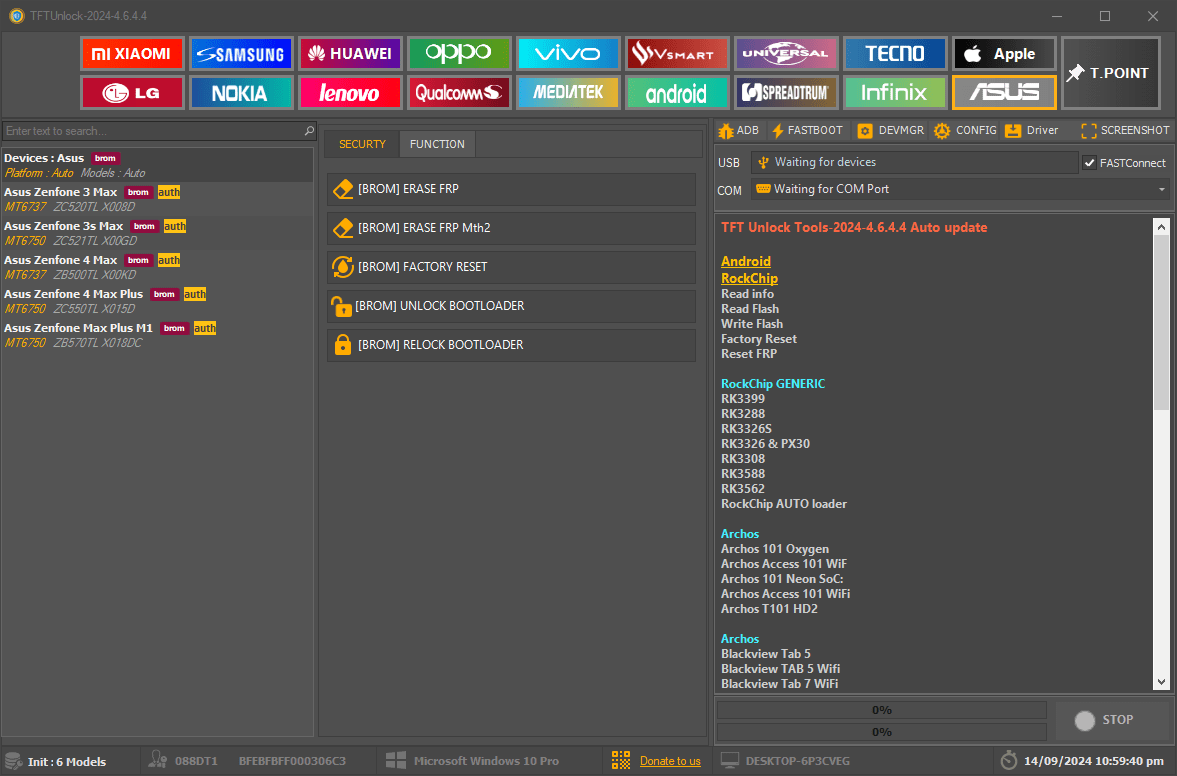Image resolution: width=1177 pixels, height=776 pixels.
Task: Run [BROM] RELOCK BOOTLOADER
Action: tap(511, 344)
